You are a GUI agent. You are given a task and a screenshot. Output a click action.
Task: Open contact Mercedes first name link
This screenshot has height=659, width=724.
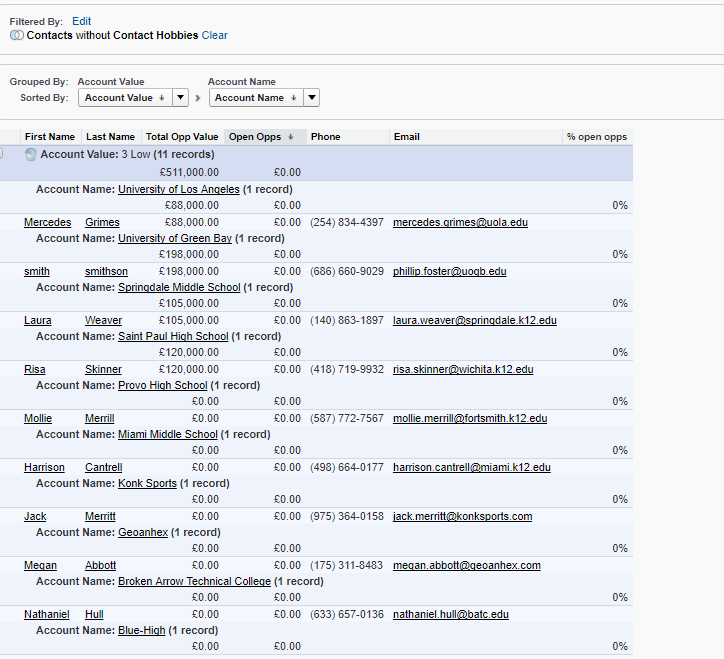tap(47, 222)
